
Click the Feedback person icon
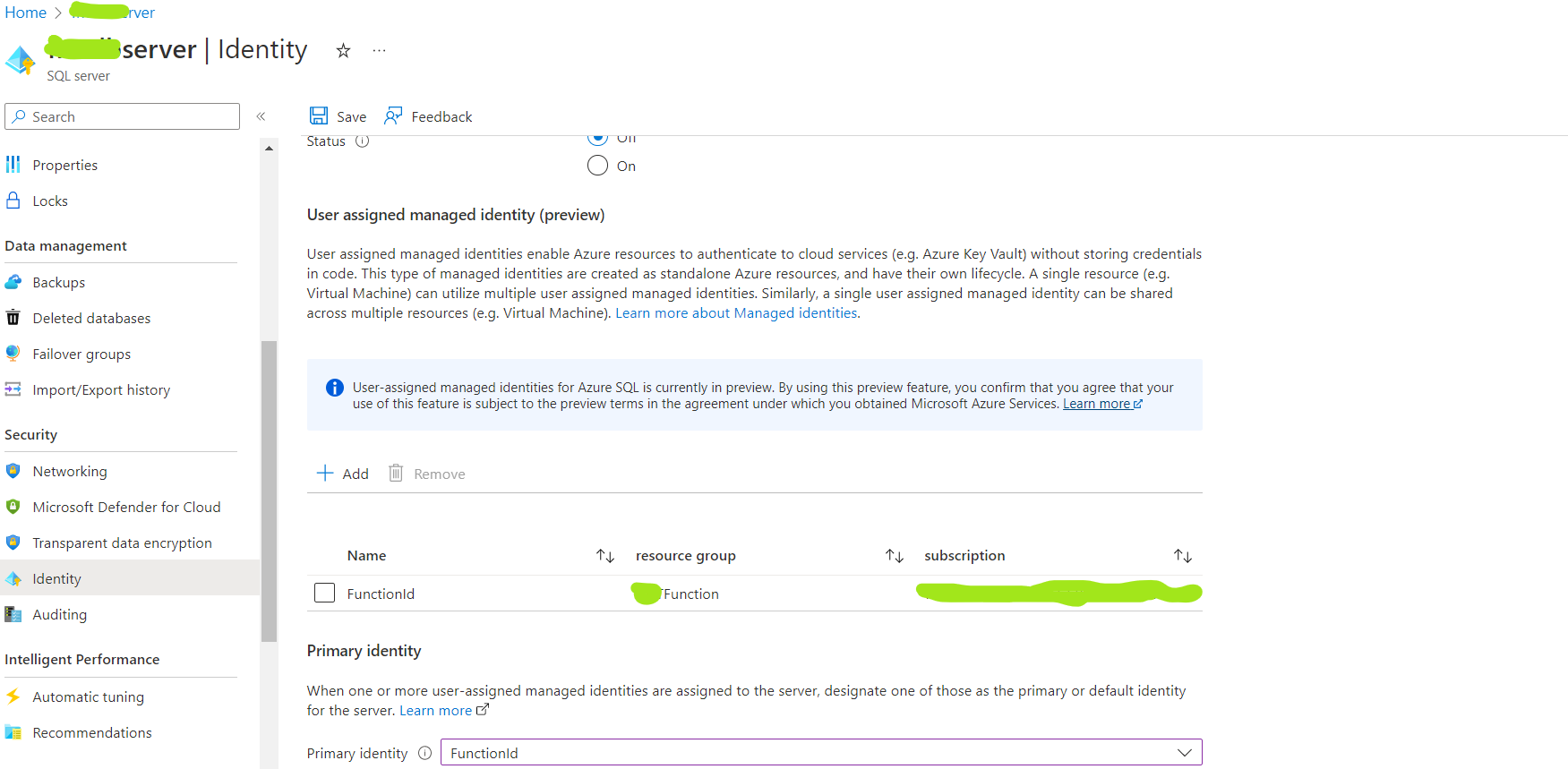(393, 115)
